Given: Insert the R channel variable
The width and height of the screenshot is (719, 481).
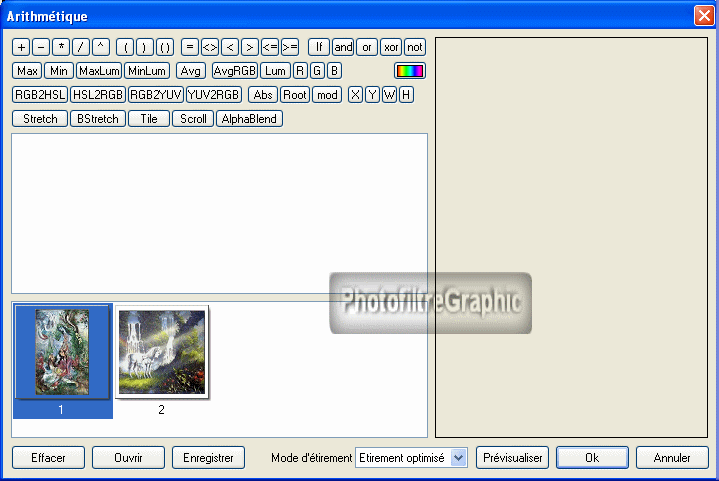Looking at the screenshot, I should tap(300, 71).
